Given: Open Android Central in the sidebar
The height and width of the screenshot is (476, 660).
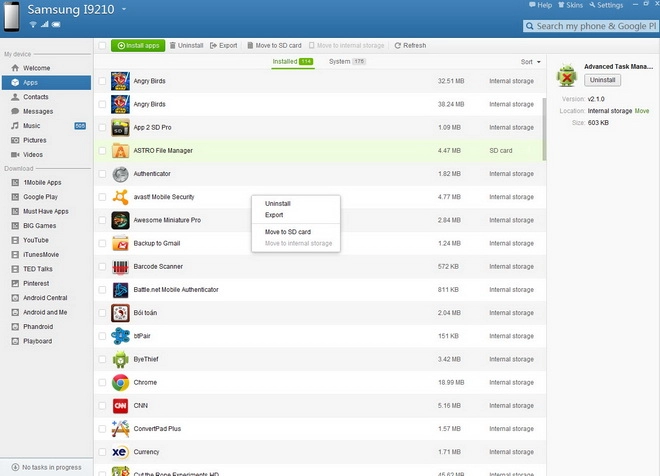Looking at the screenshot, I should 46,298.
